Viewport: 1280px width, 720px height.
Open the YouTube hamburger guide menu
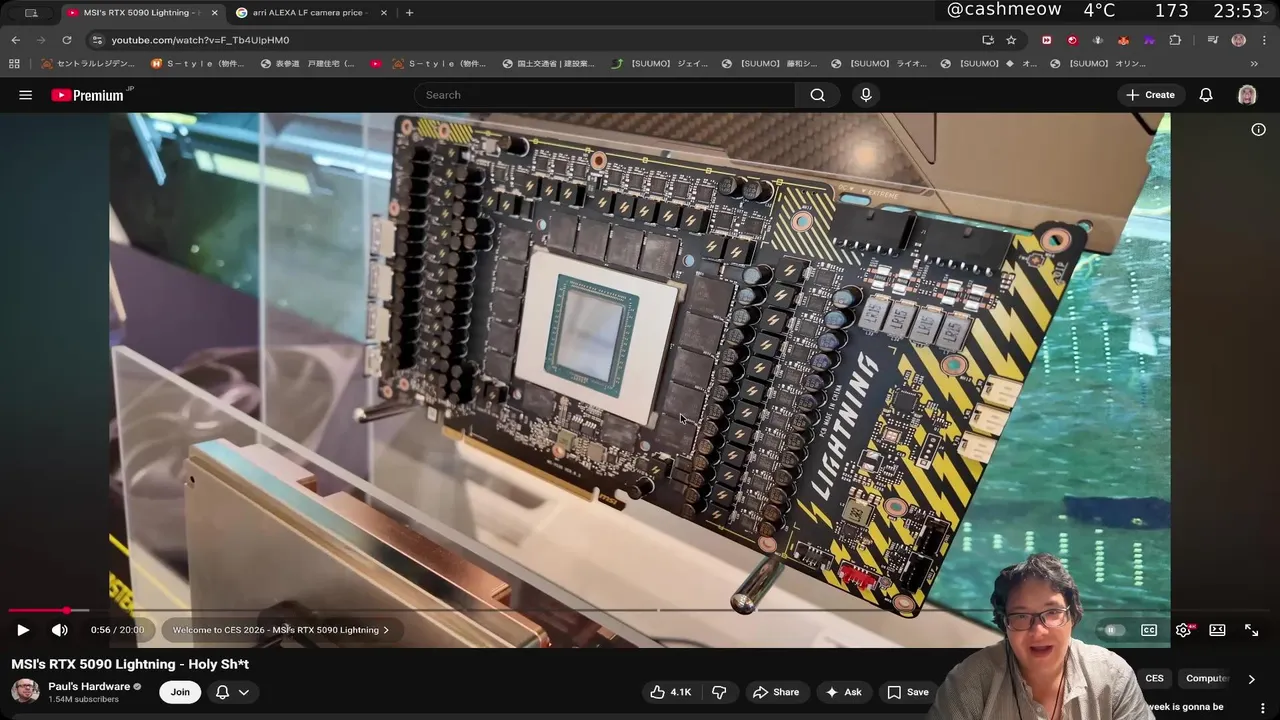tap(26, 95)
